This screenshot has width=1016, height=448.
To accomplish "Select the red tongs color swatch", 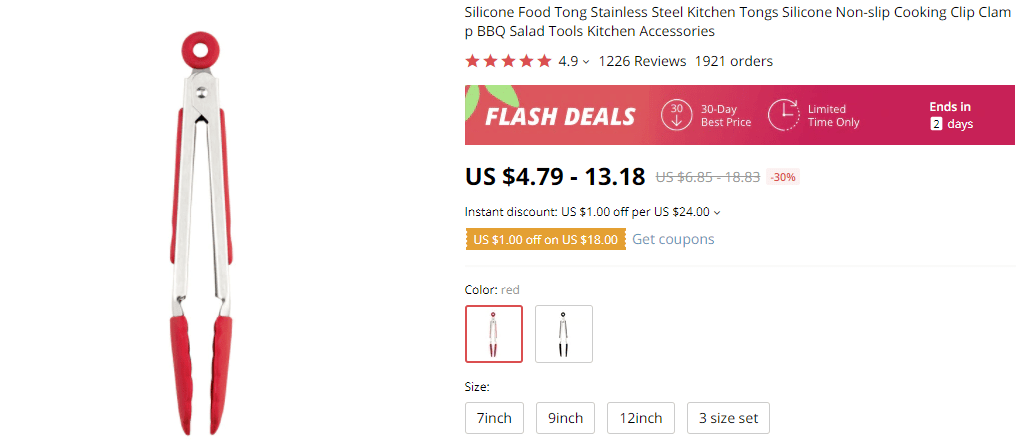I will click(494, 334).
